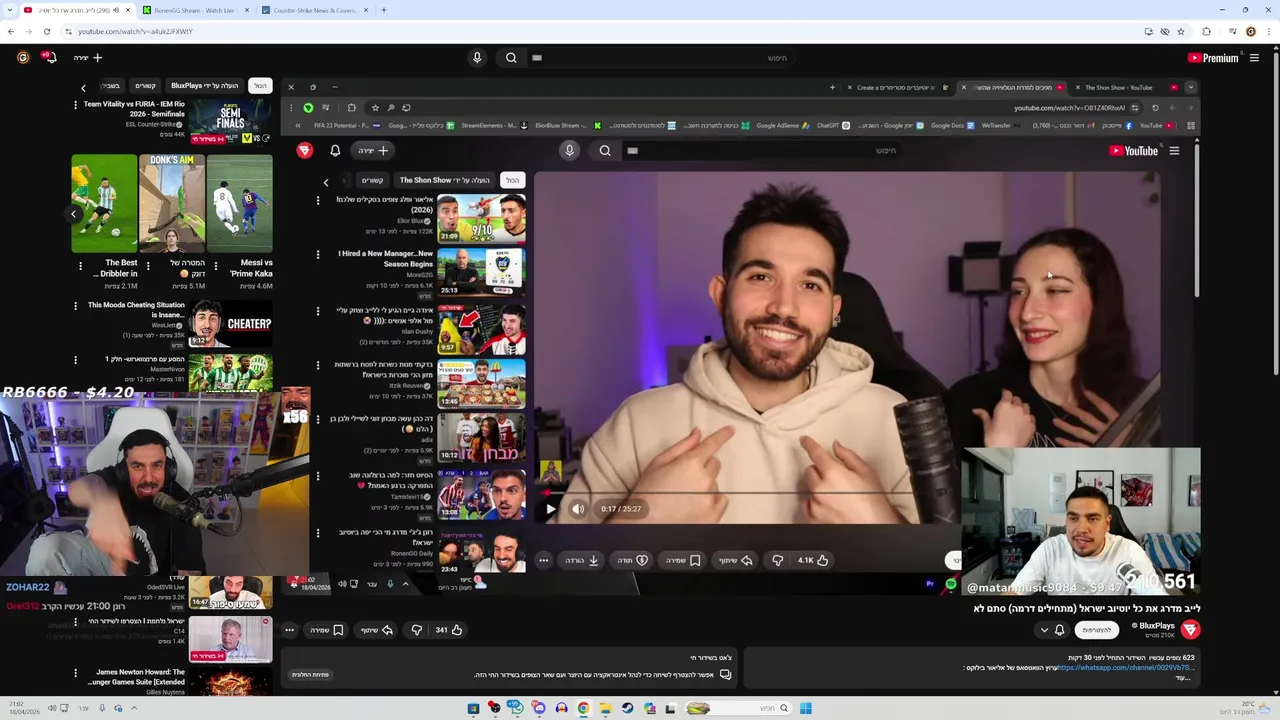Screen dimensions: 1280x720
Task: Switch to the RonenGG Stream browser tab
Action: coord(195,10)
